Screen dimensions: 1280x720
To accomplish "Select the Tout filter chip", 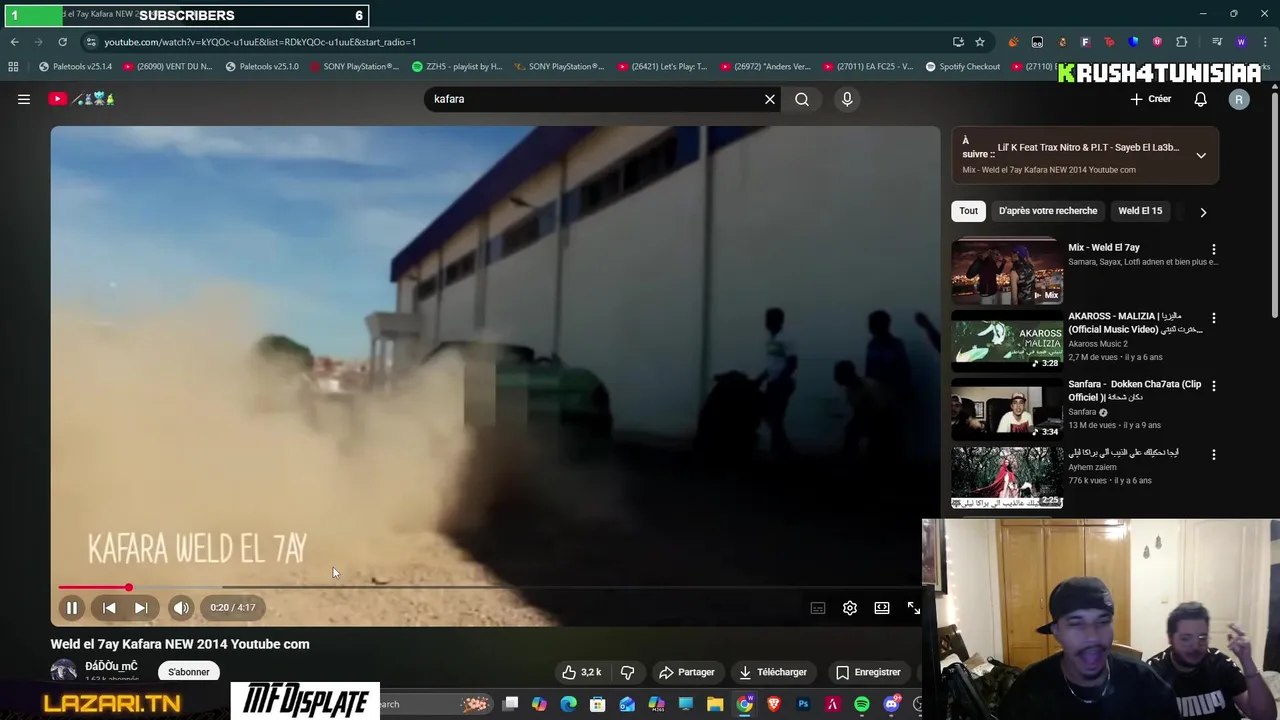I will point(968,211).
